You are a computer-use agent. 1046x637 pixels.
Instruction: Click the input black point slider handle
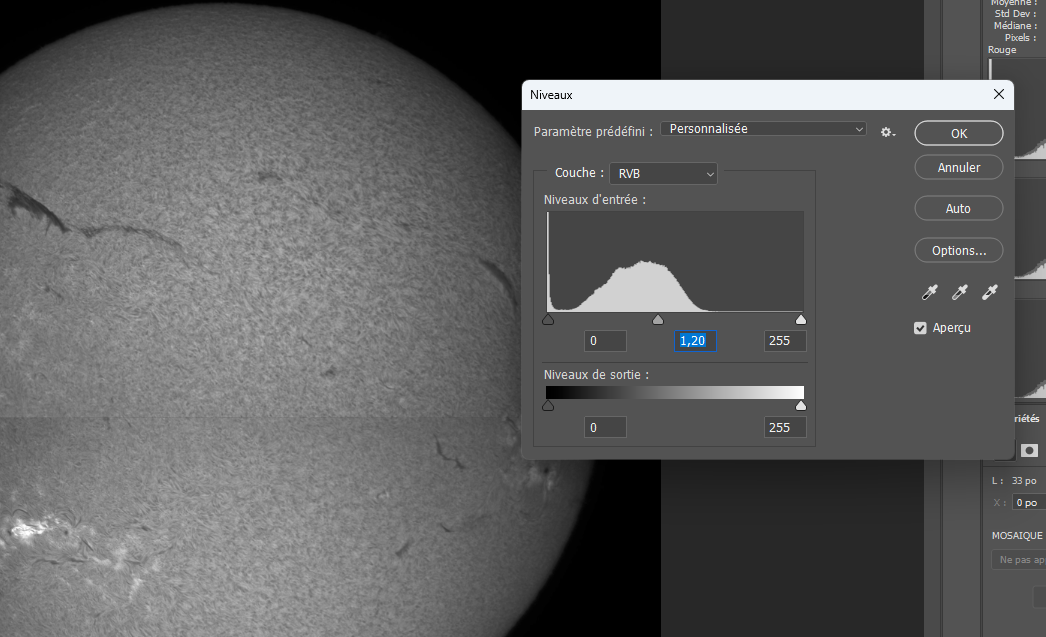pyautogui.click(x=548, y=320)
